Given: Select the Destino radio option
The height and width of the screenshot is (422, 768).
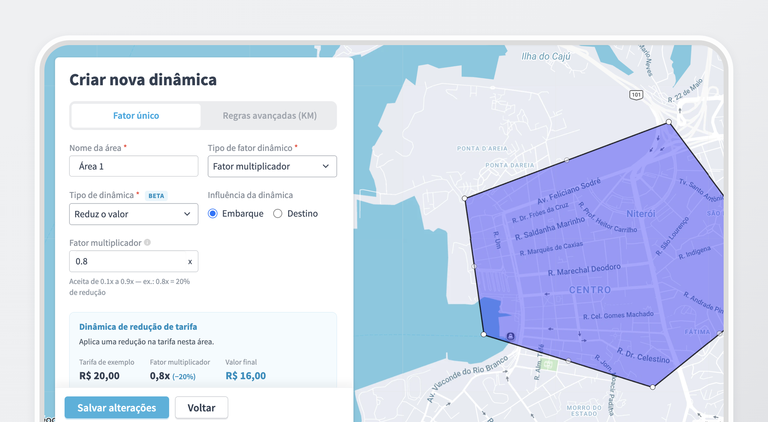Looking at the screenshot, I should [278, 213].
